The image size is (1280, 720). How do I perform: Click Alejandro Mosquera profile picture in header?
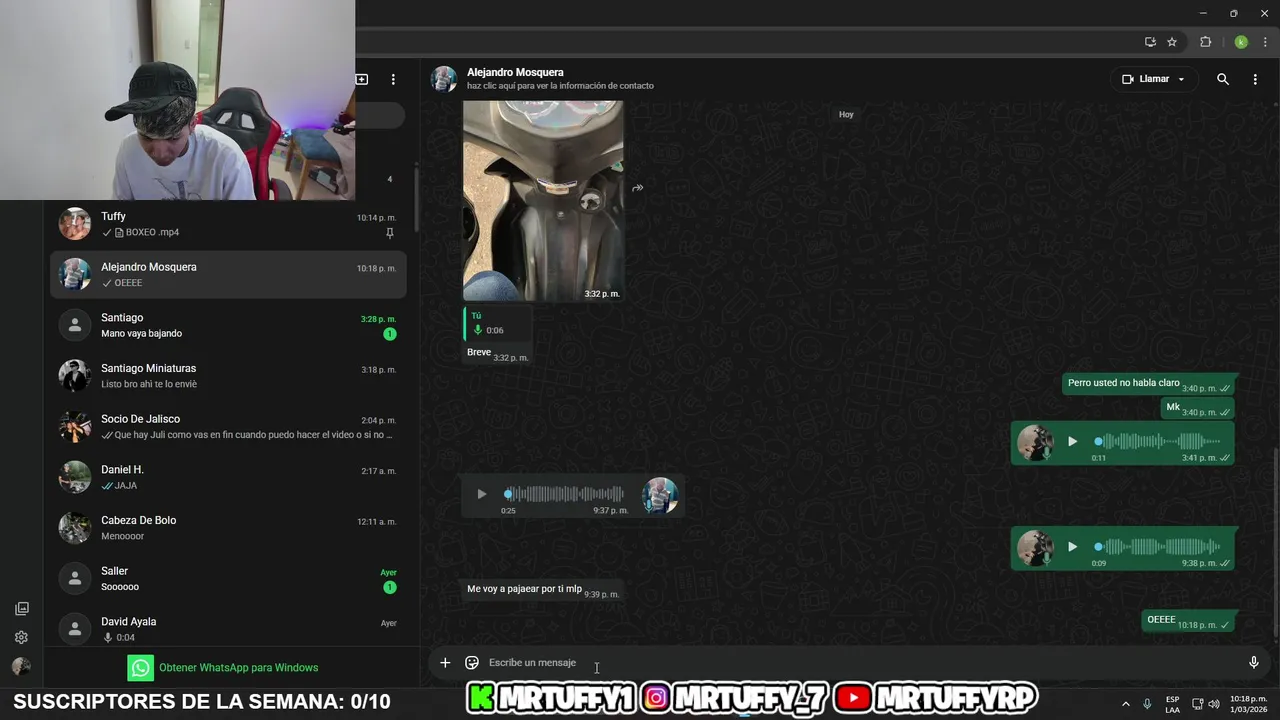pos(444,79)
